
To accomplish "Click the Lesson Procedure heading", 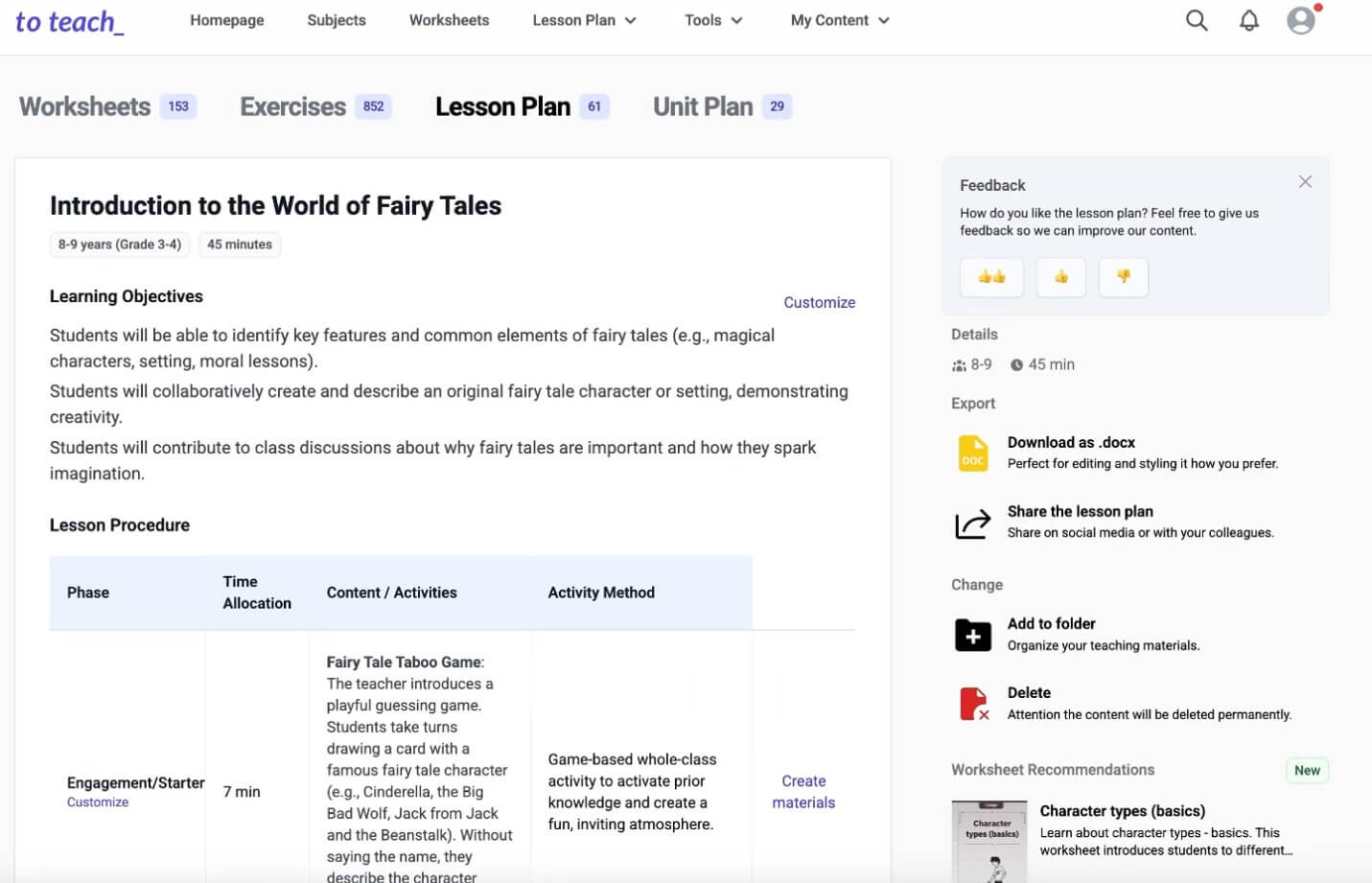I will coord(120,525).
